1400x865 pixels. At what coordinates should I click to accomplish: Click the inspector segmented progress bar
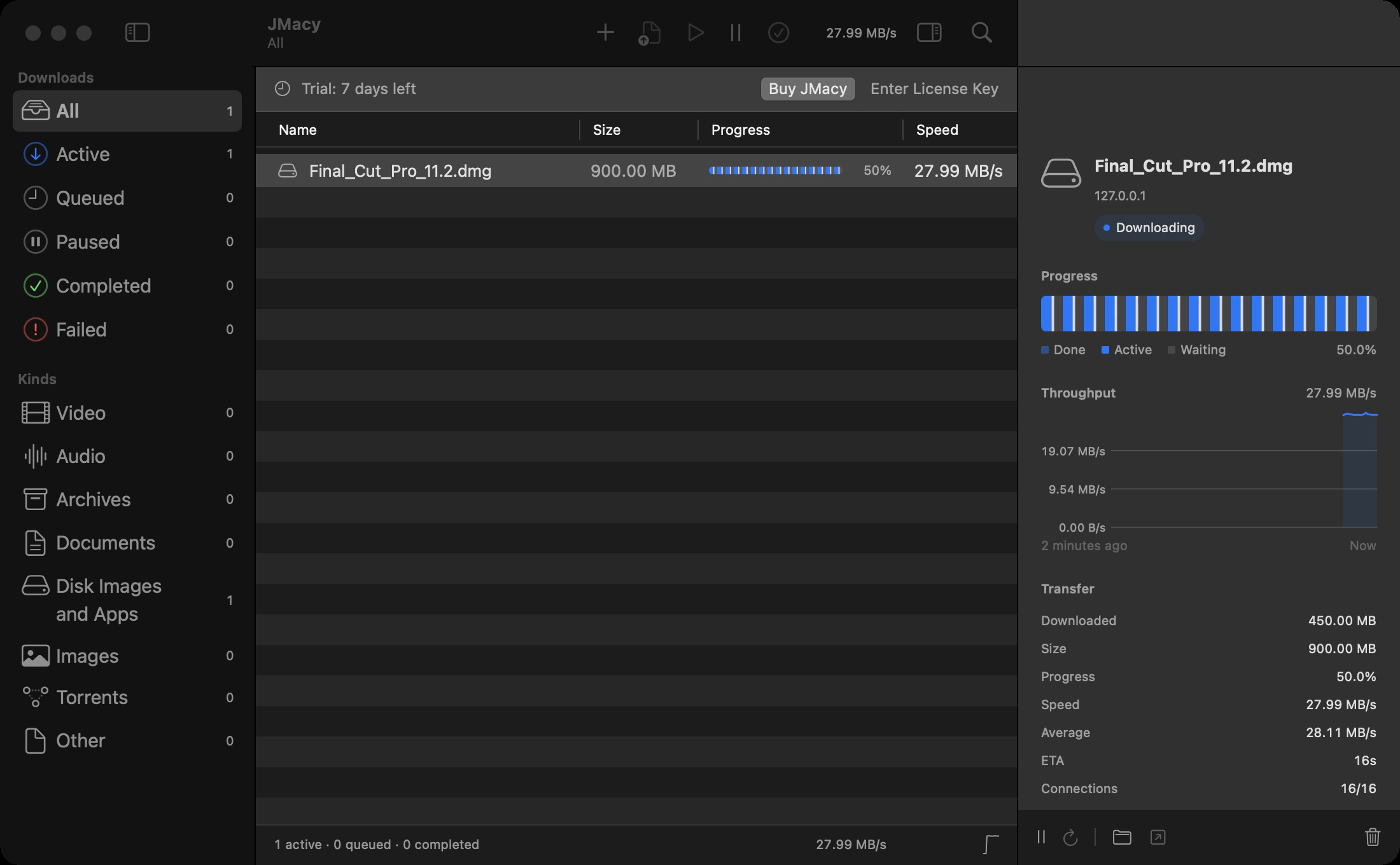(x=1208, y=313)
